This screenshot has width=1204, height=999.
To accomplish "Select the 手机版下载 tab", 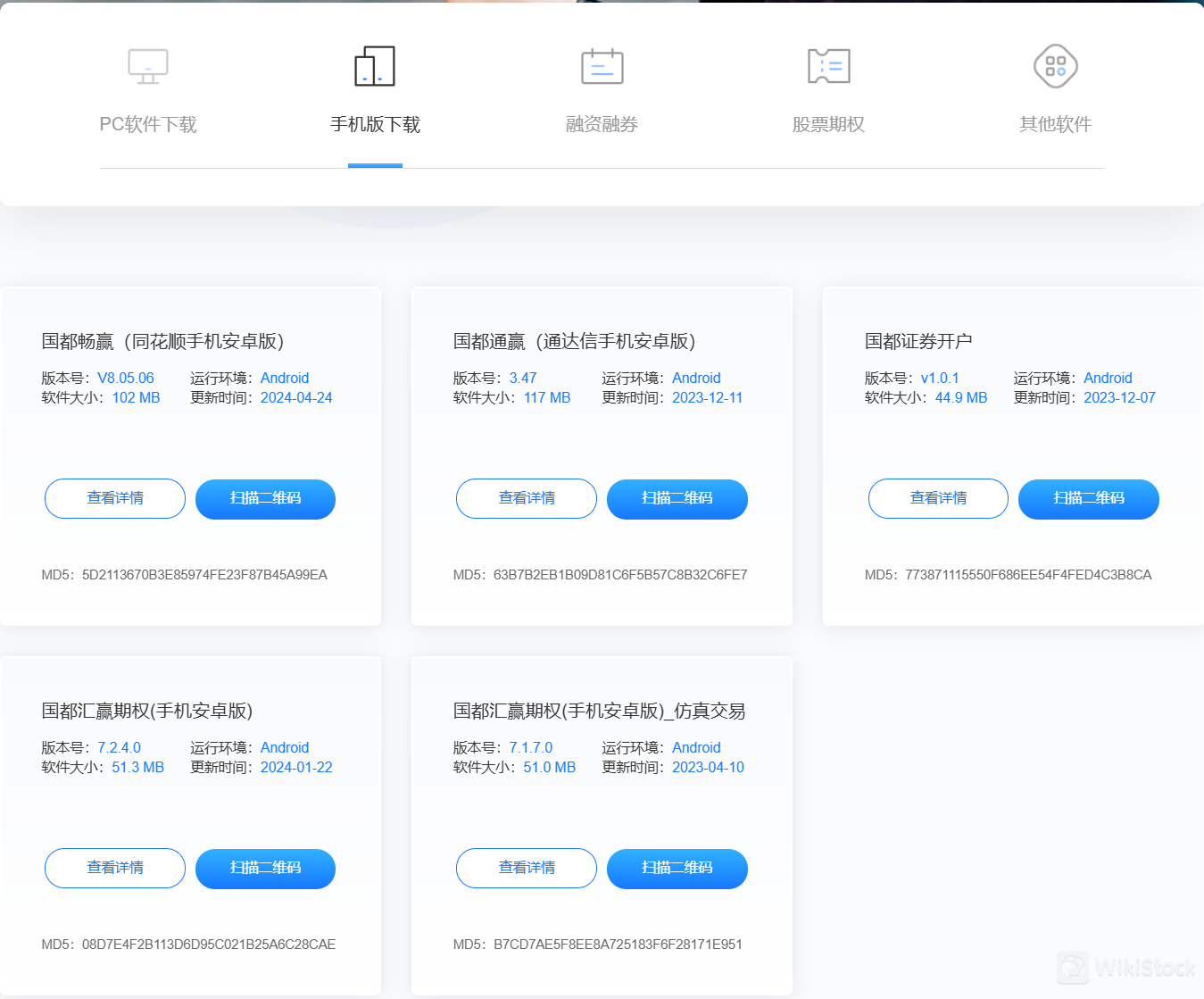I will 375,124.
